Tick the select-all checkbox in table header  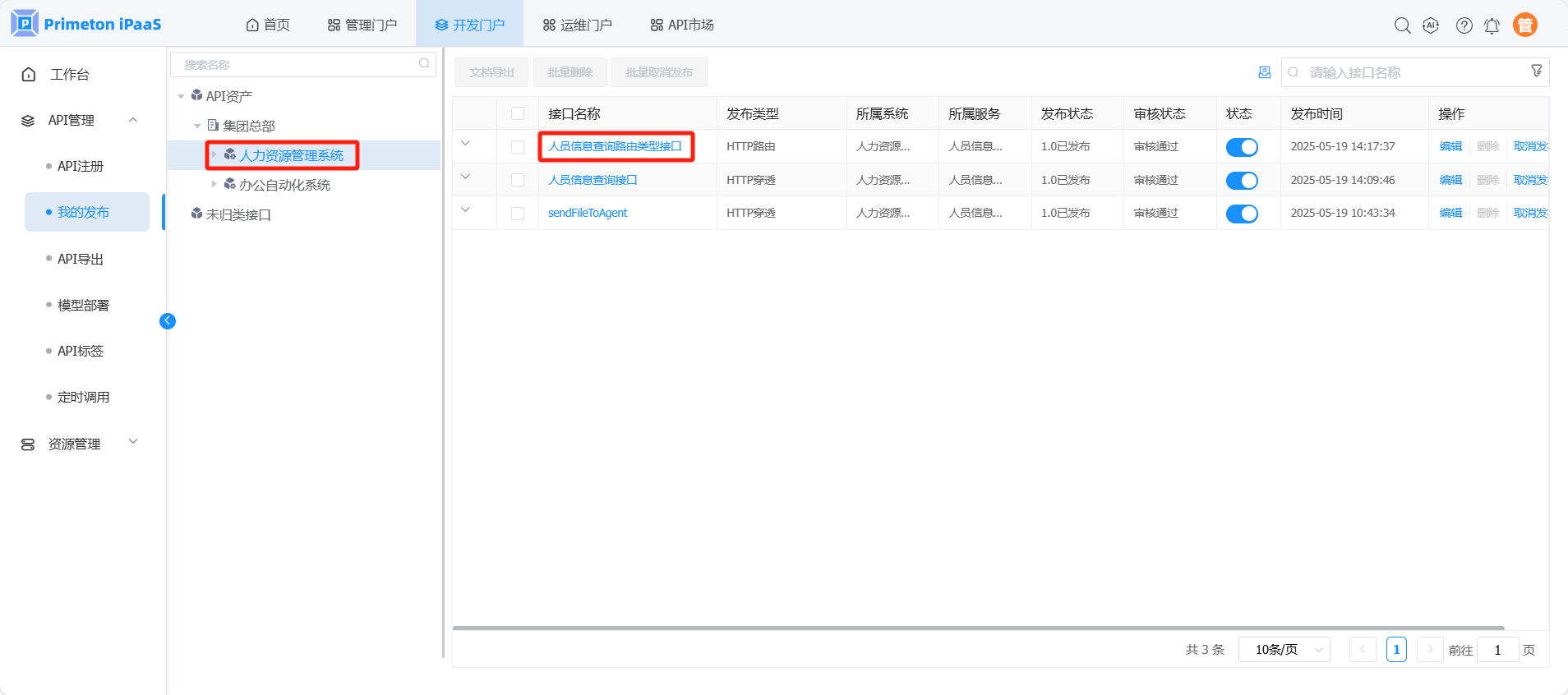[x=518, y=113]
